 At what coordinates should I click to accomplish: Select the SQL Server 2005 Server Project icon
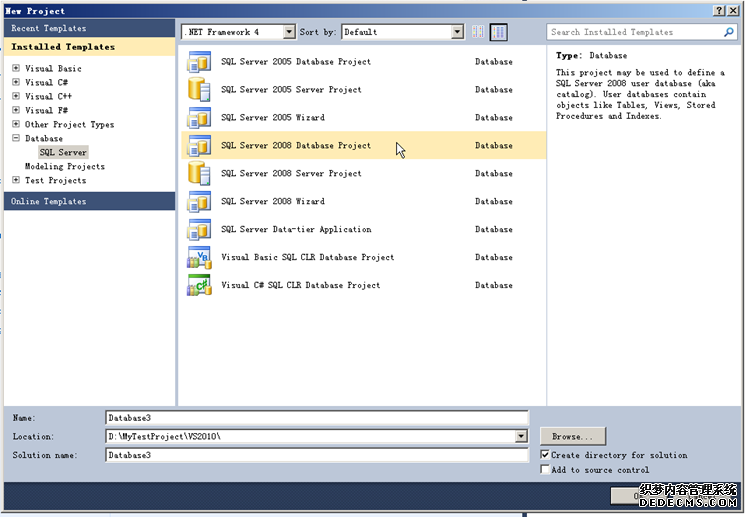click(199, 90)
